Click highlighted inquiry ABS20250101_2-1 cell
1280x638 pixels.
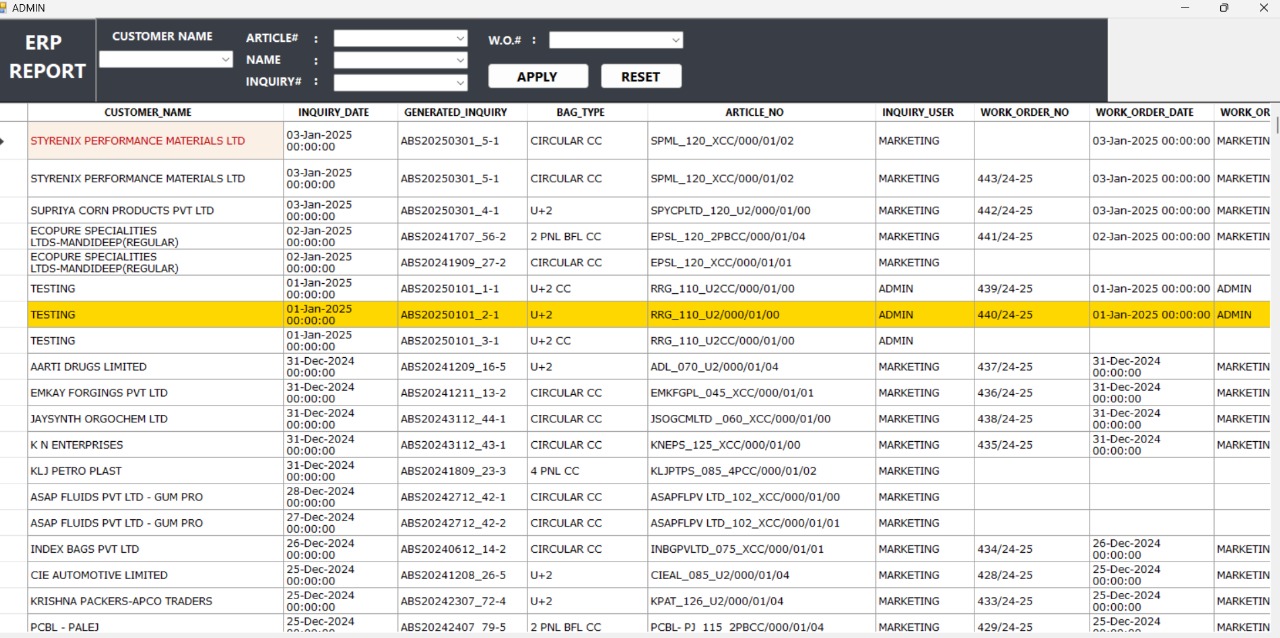462,315
